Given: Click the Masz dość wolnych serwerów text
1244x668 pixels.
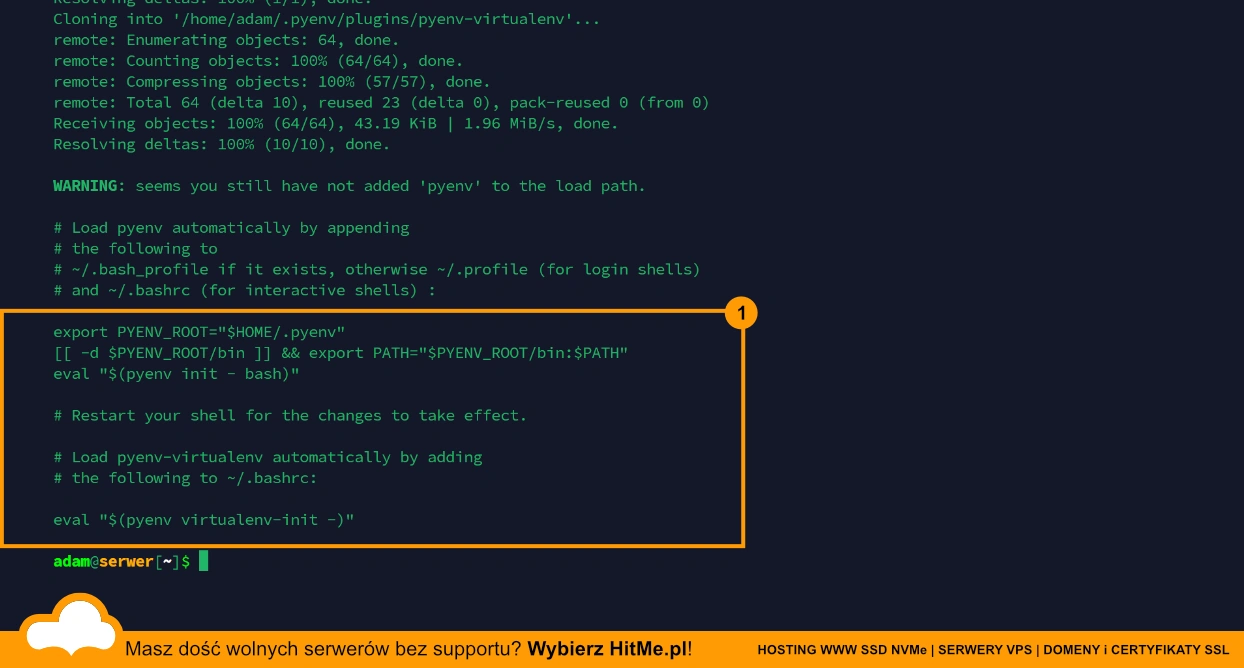Looking at the screenshot, I should click(322, 649).
